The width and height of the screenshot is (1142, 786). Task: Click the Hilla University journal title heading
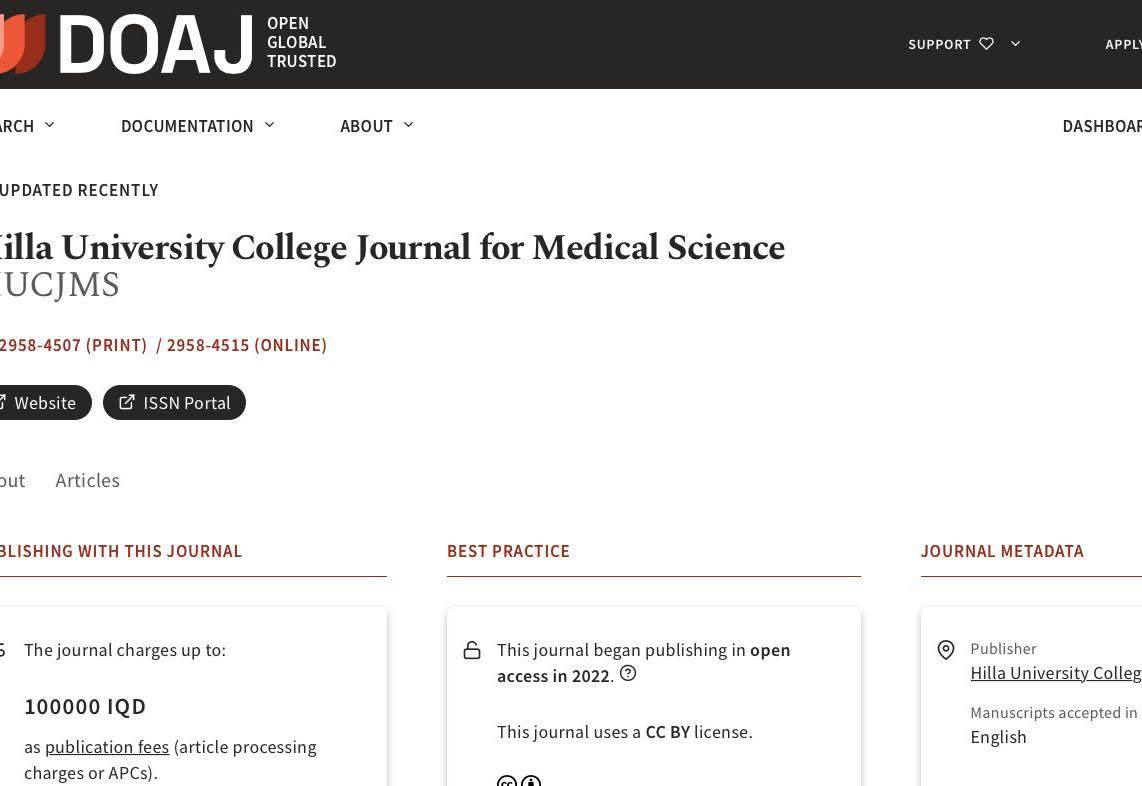pos(392,247)
